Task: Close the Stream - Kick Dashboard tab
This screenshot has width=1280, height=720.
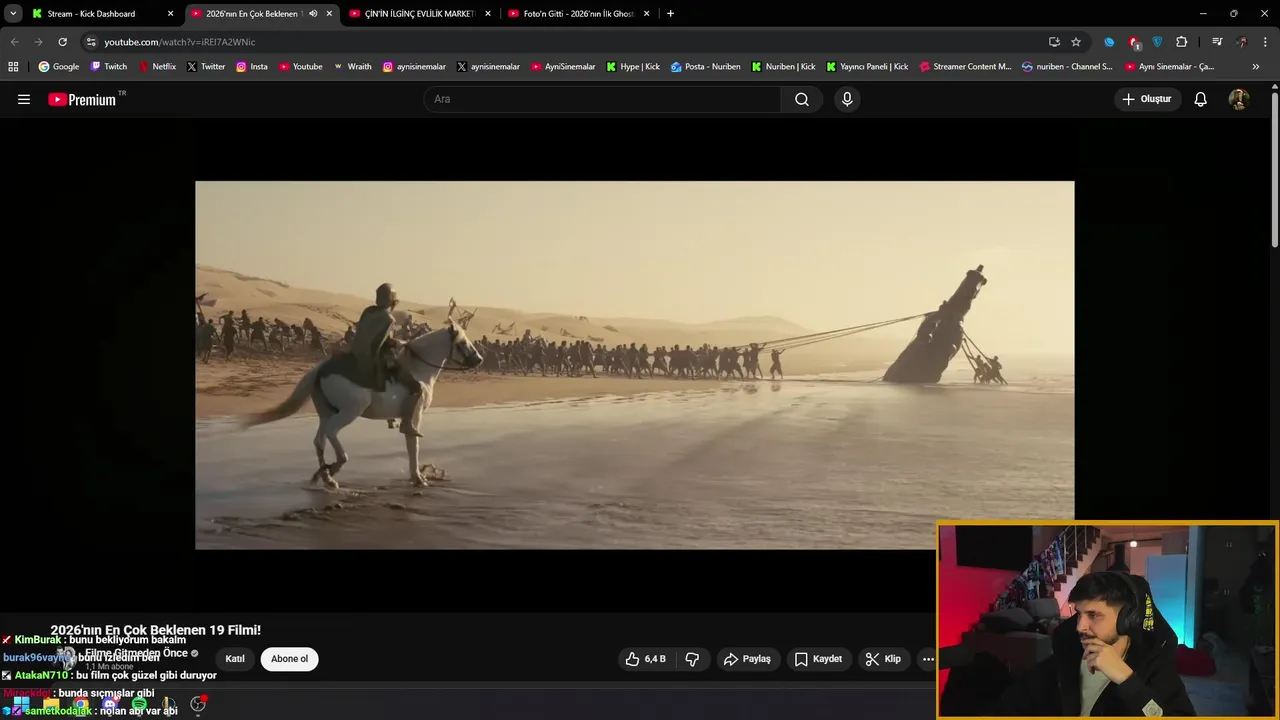Action: (x=170, y=14)
